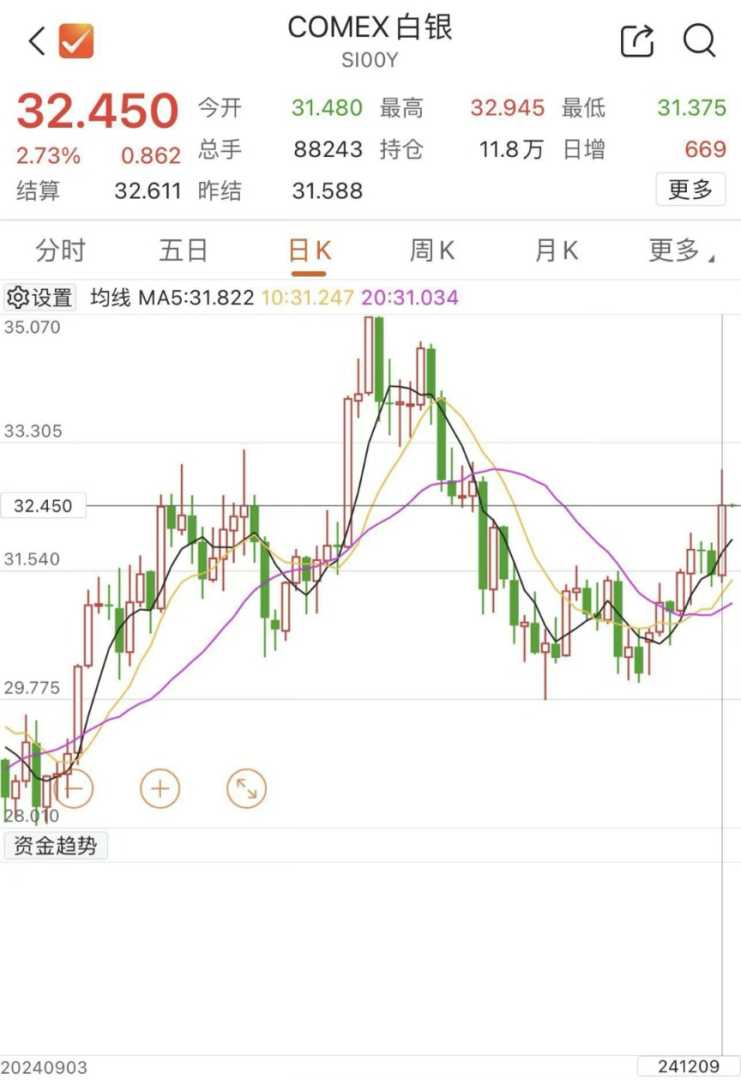Click the zoom in plus icon
The width and height of the screenshot is (741, 1080).
click(160, 789)
